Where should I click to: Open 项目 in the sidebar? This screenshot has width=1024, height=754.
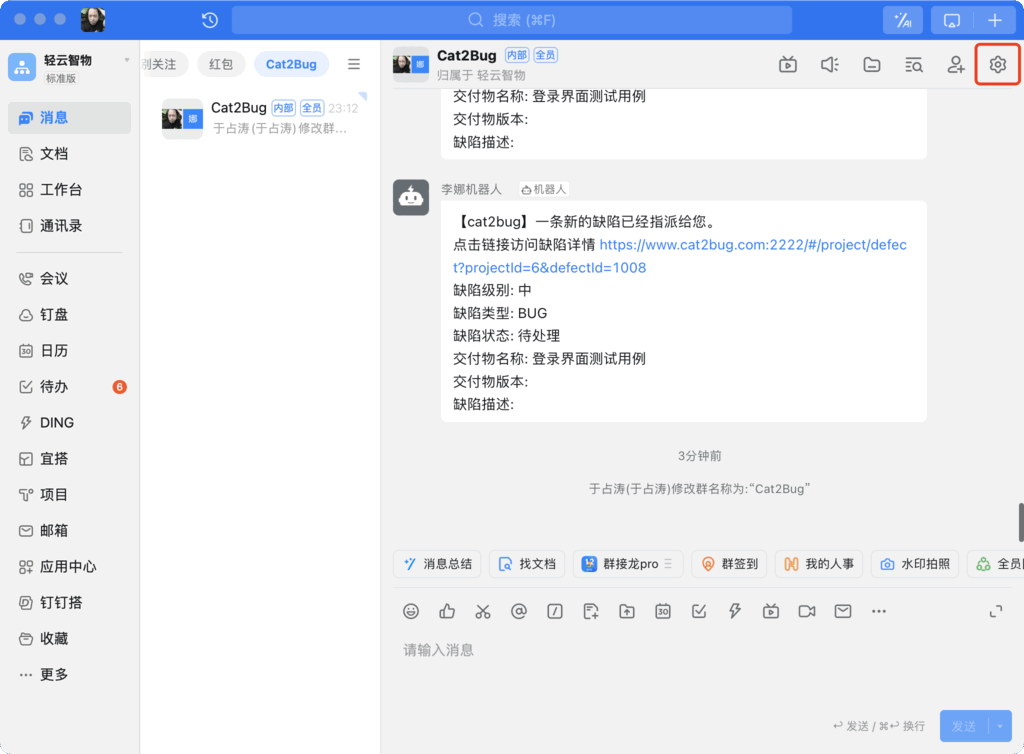(x=69, y=495)
